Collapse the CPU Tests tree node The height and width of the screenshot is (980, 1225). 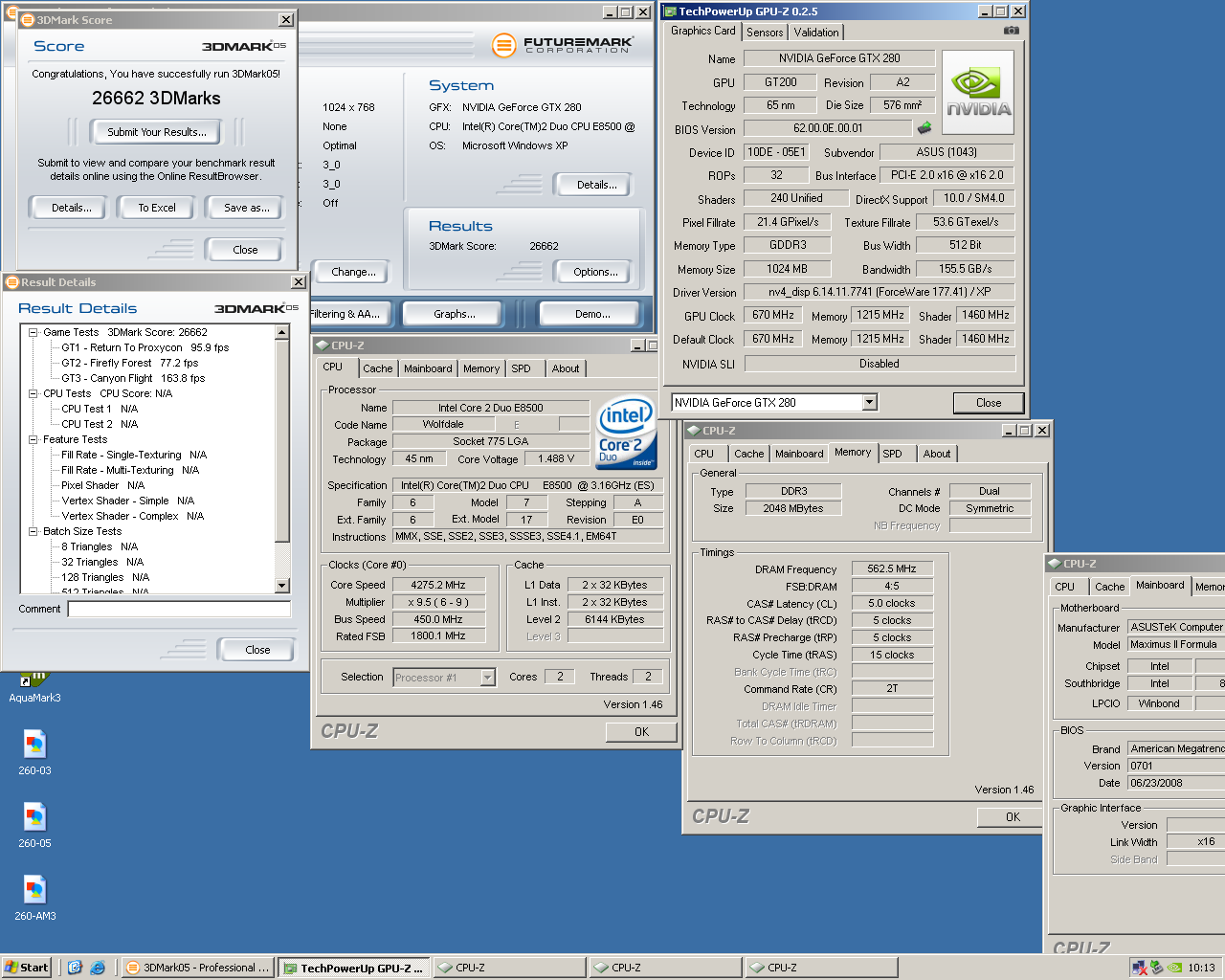pos(33,393)
